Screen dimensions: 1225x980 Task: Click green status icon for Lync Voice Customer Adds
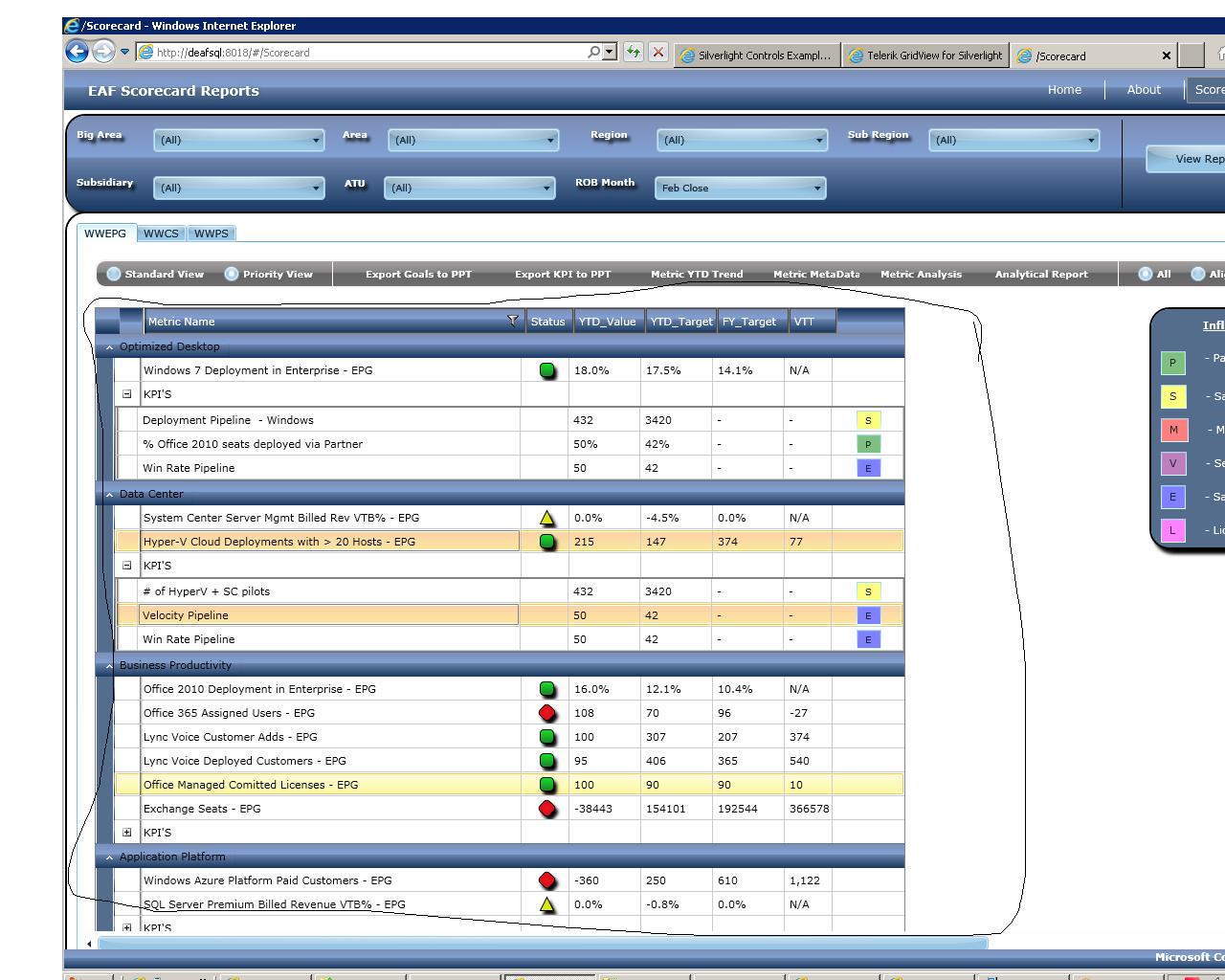coord(547,737)
